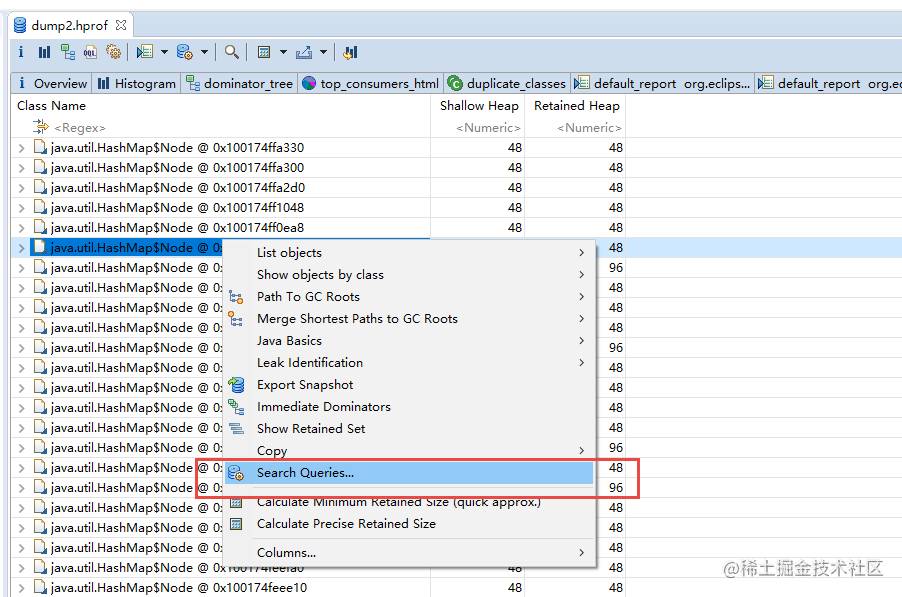Screen dimensions: 902x597
Task: Switch to the Histogram tab
Action: [x=136, y=83]
